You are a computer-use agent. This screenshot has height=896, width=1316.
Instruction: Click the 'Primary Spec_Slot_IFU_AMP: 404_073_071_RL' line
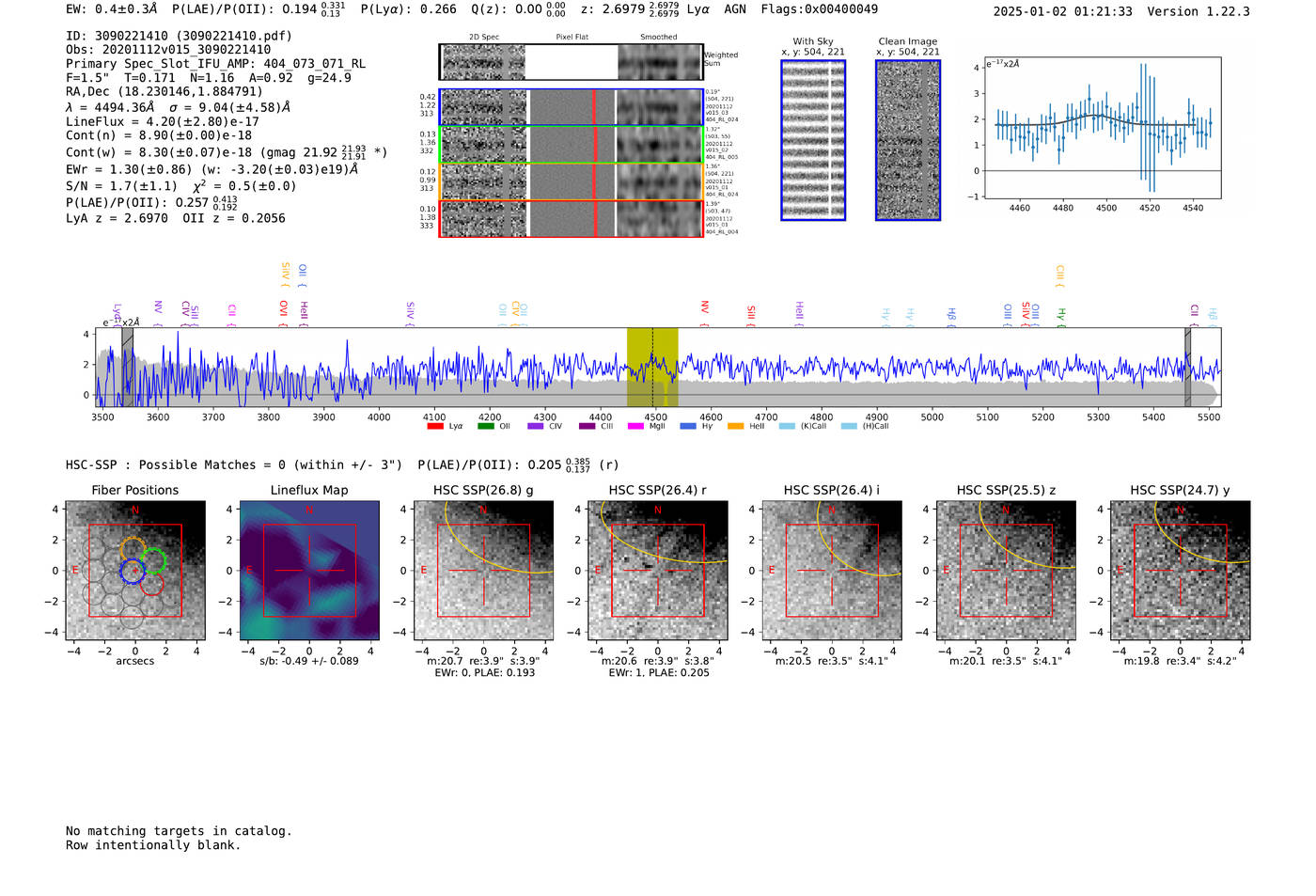216,64
